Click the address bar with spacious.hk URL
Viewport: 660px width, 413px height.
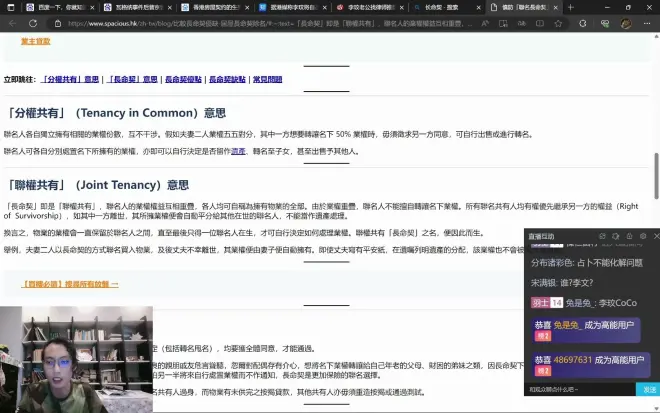(300, 24)
